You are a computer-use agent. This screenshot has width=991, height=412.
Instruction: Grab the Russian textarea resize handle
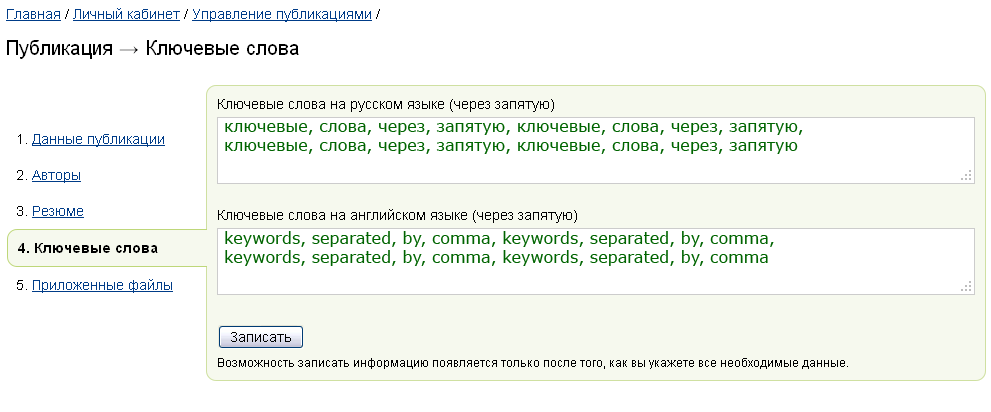pos(966,176)
